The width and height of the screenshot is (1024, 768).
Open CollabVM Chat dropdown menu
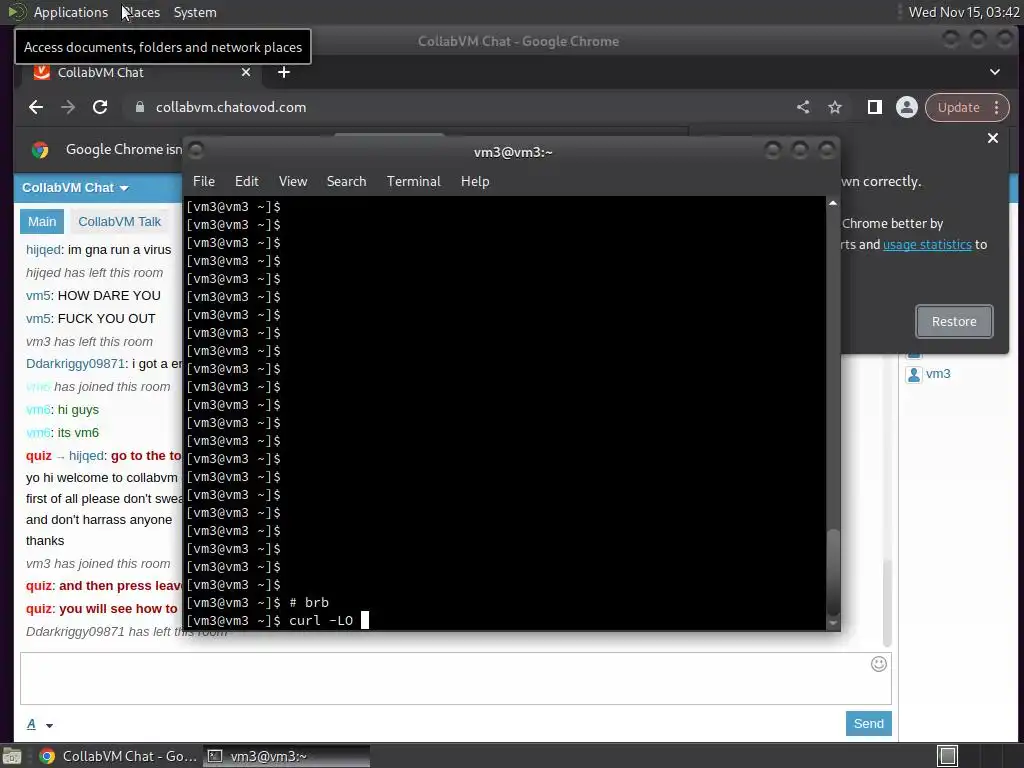pos(75,187)
